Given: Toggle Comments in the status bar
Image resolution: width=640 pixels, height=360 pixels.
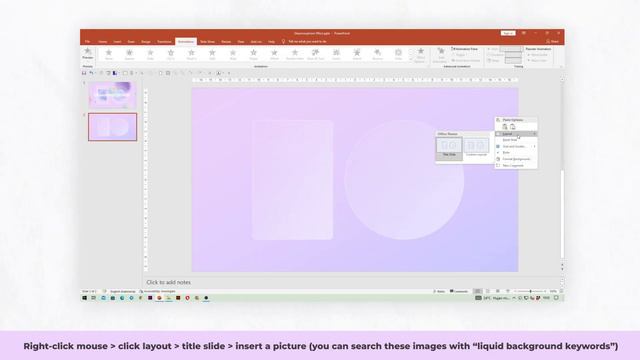Looking at the screenshot, I should coord(459,291).
